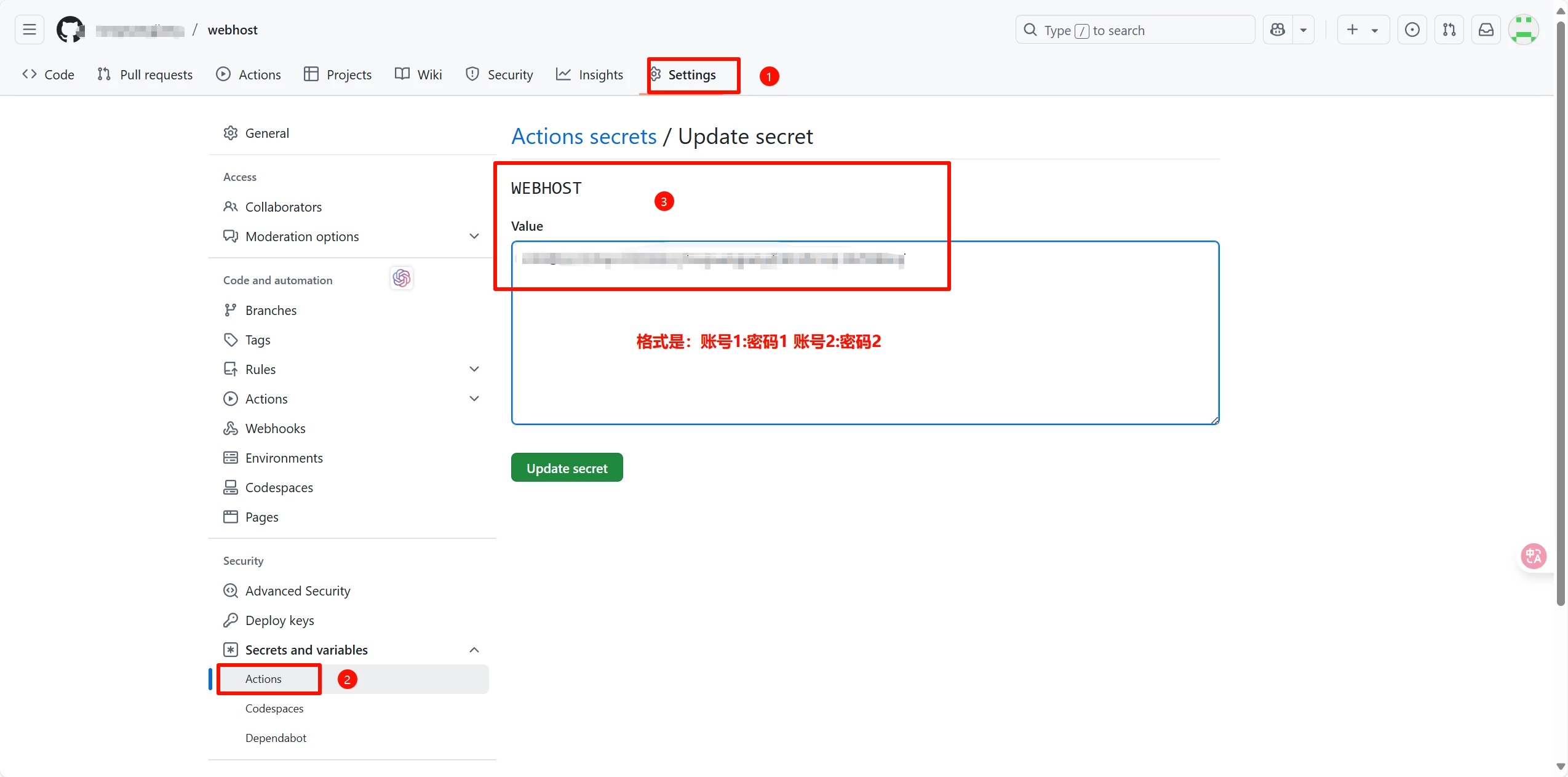Click the ChatGPT extension icon
This screenshot has width=1568, height=777.
[x=402, y=278]
